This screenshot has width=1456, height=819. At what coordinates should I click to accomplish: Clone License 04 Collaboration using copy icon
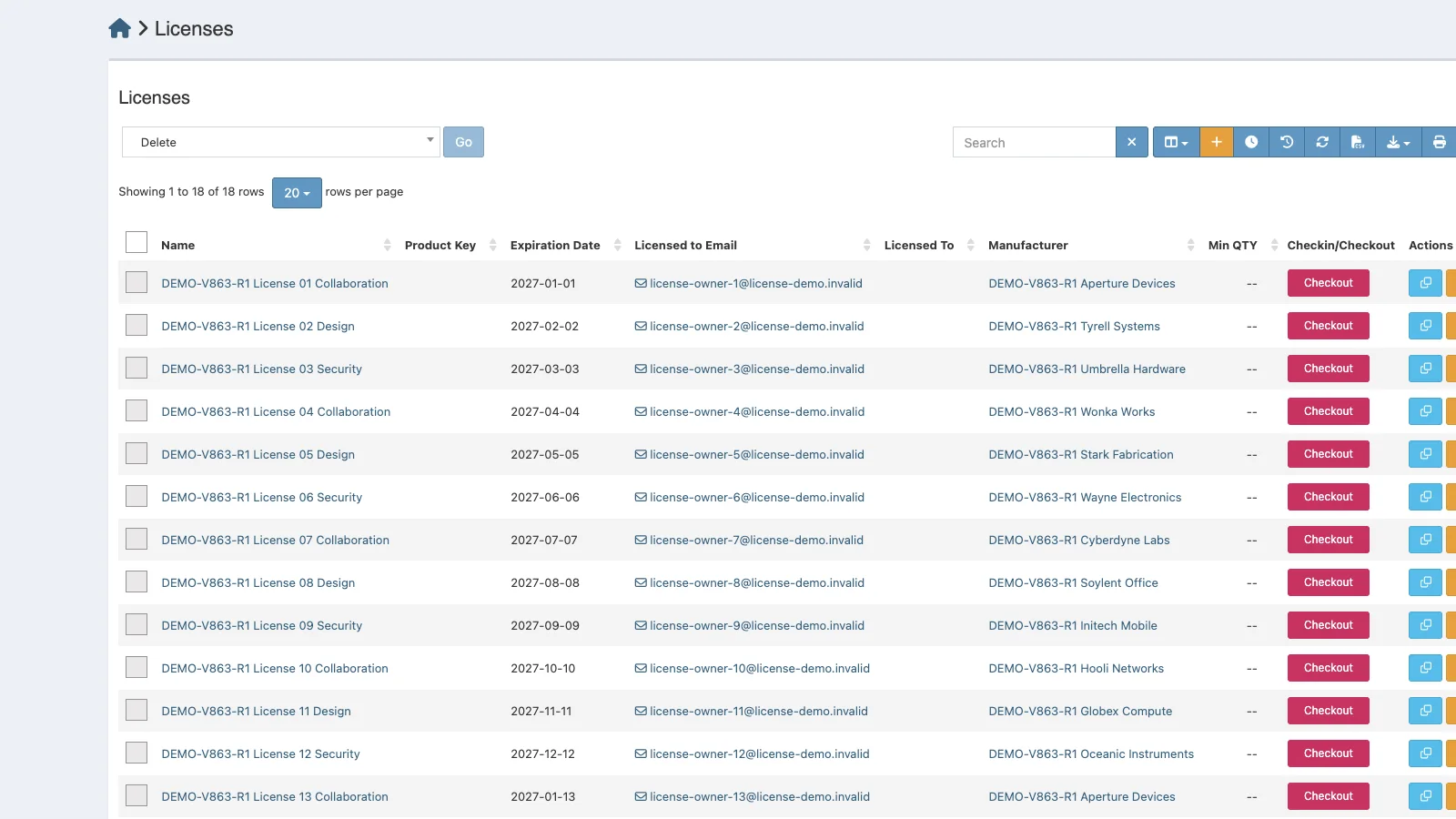click(1425, 411)
